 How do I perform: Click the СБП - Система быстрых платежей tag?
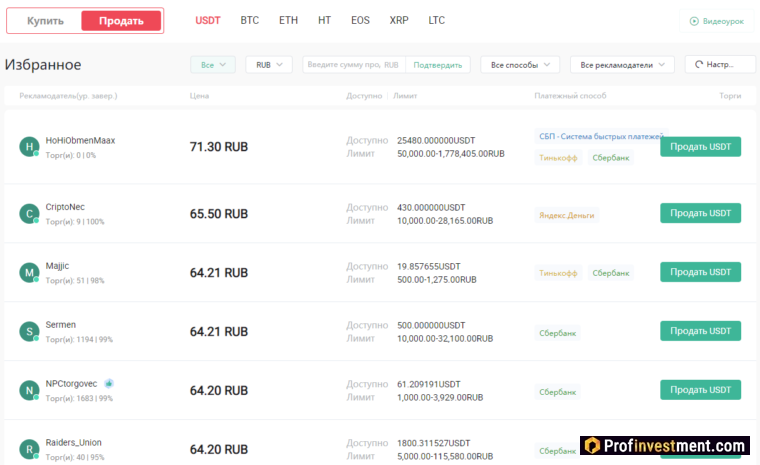(x=601, y=137)
